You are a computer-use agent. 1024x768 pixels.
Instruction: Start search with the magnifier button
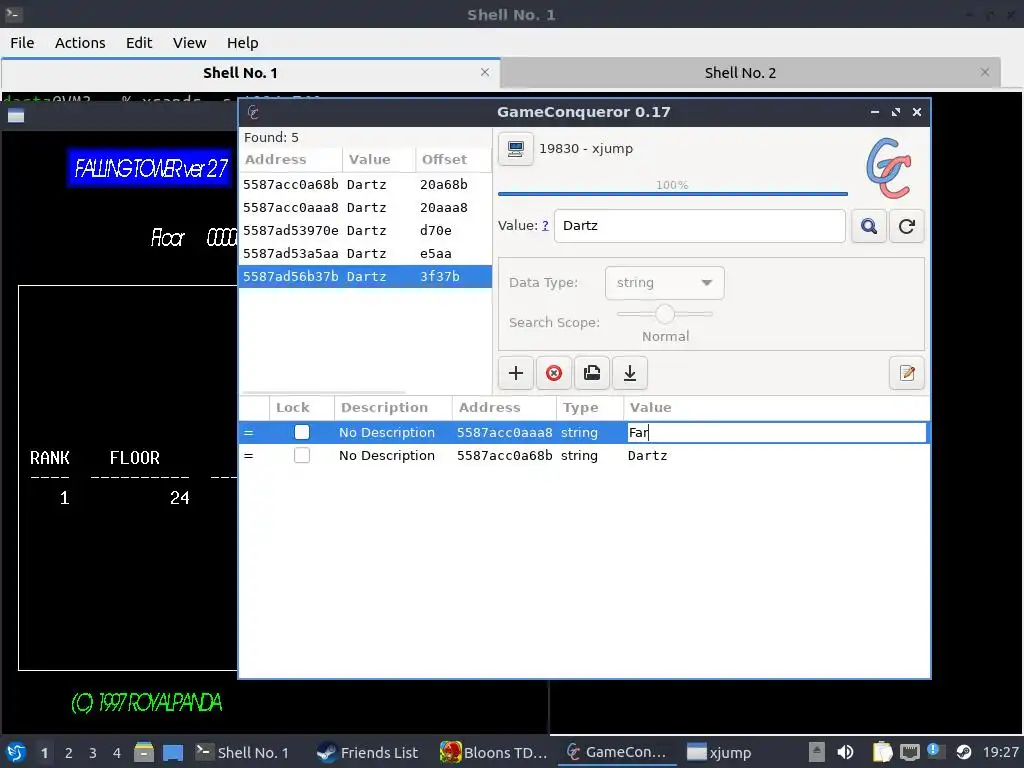869,226
